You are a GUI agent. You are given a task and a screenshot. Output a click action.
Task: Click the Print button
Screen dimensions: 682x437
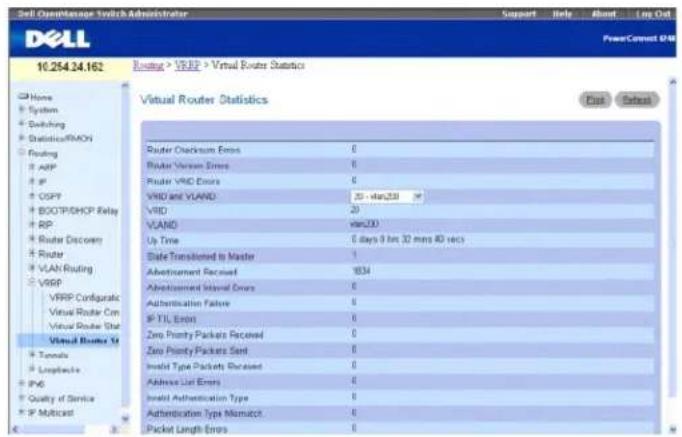(595, 100)
